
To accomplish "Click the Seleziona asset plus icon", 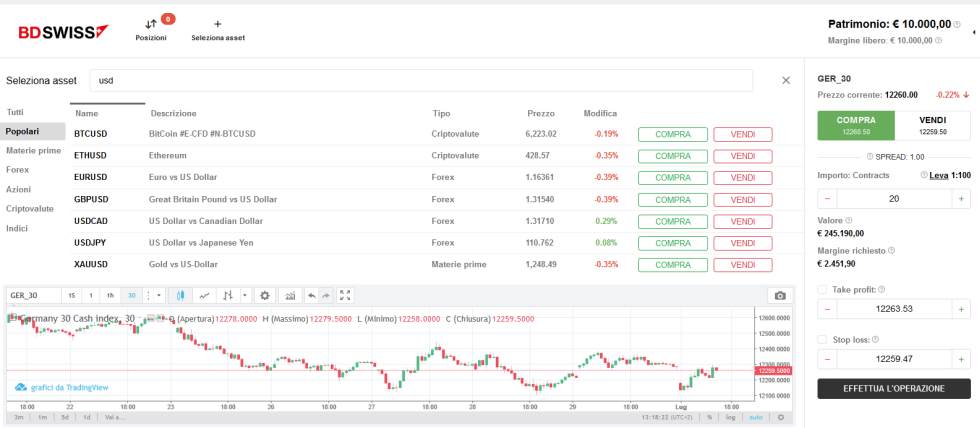I will (218, 23).
